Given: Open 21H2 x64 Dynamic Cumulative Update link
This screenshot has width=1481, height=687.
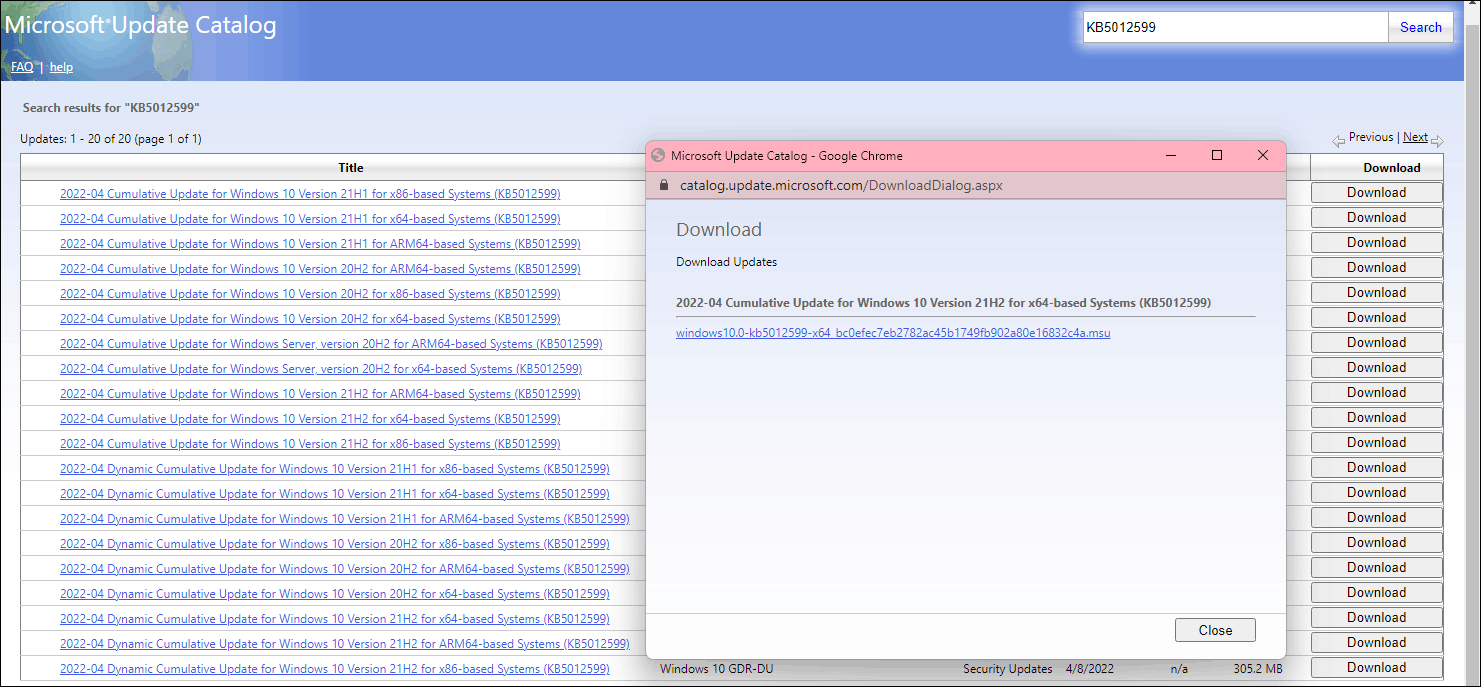Looking at the screenshot, I should click(335, 619).
